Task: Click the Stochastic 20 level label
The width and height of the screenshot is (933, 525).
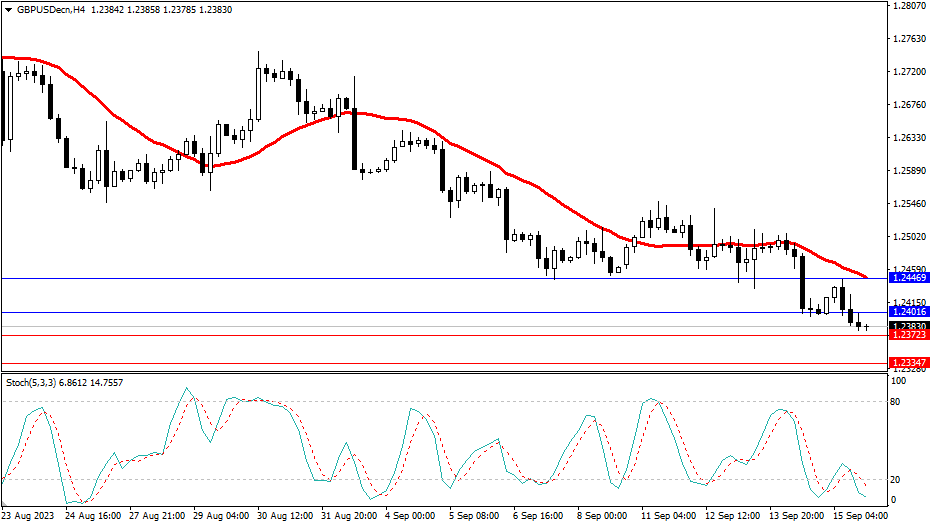Action: pos(897,478)
